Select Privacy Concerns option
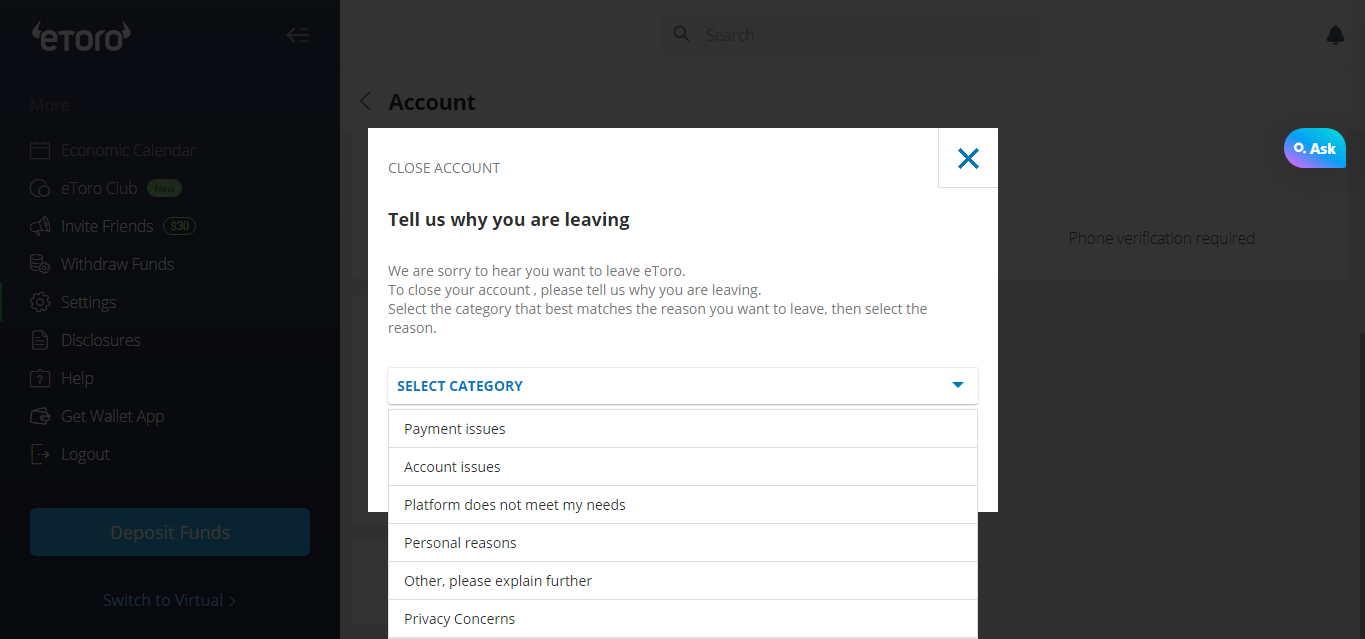Image resolution: width=1365 pixels, height=639 pixels. pyautogui.click(x=683, y=619)
